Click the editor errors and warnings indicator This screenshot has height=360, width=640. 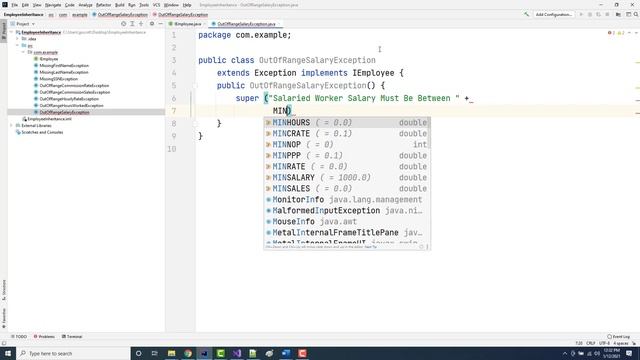(616, 33)
